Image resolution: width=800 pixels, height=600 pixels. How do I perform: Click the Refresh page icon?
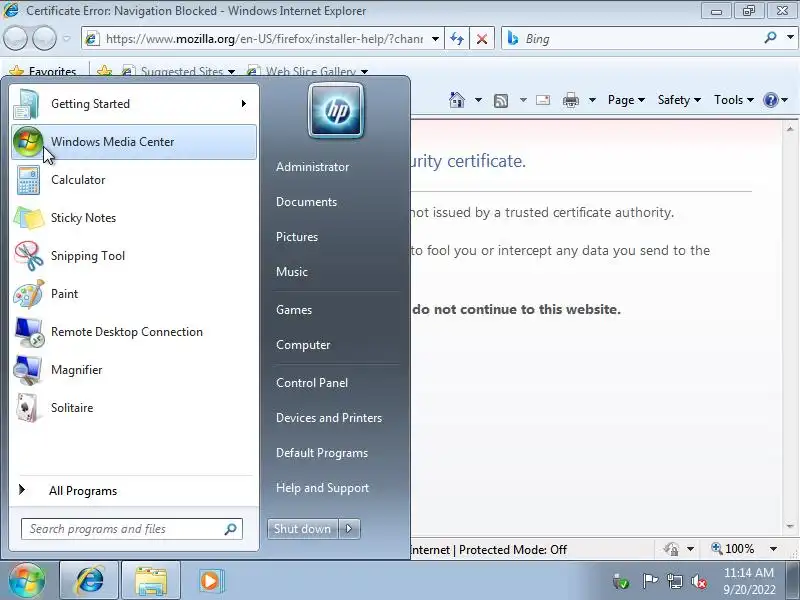pyautogui.click(x=457, y=39)
